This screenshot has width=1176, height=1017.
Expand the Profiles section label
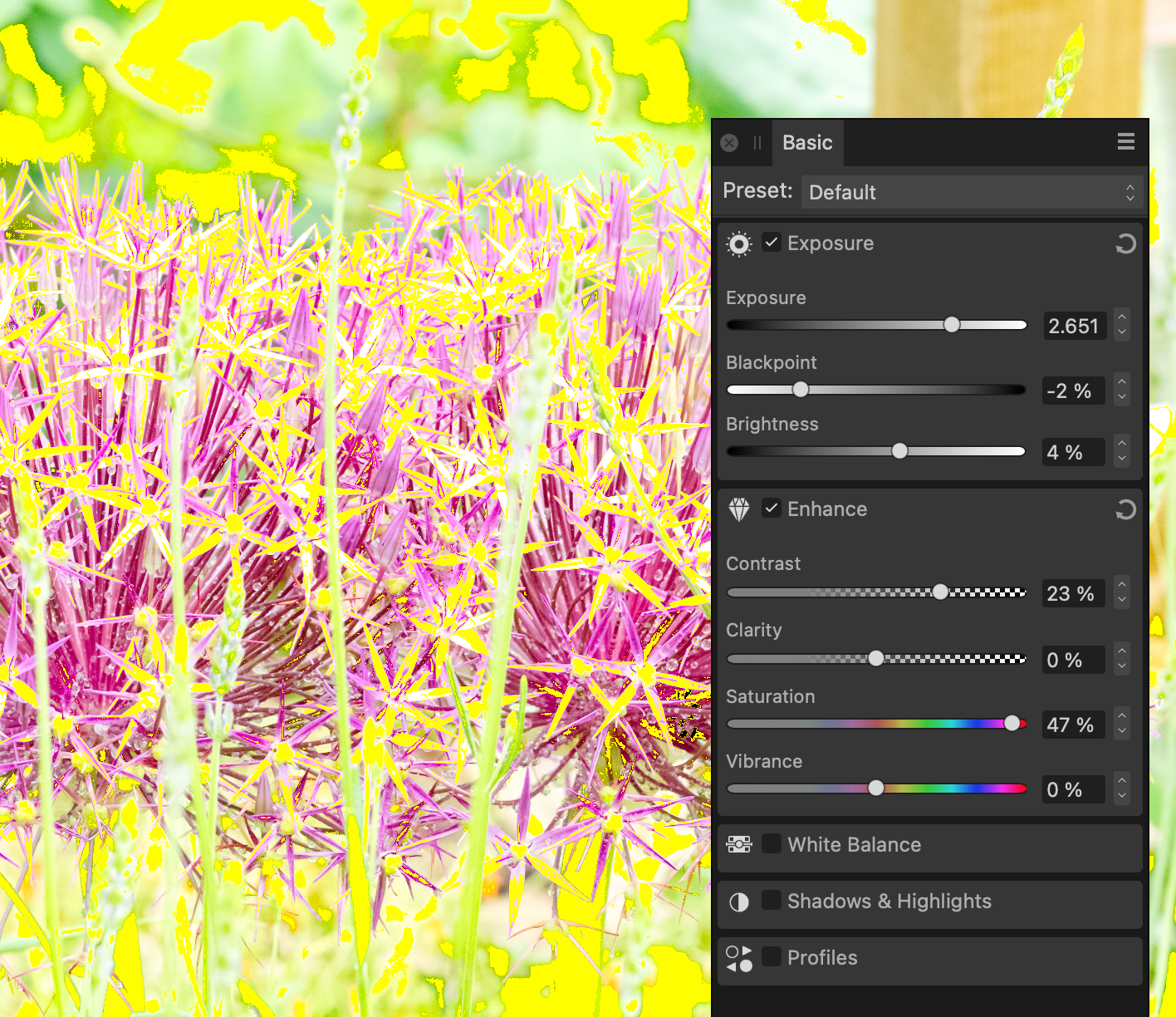[822, 958]
